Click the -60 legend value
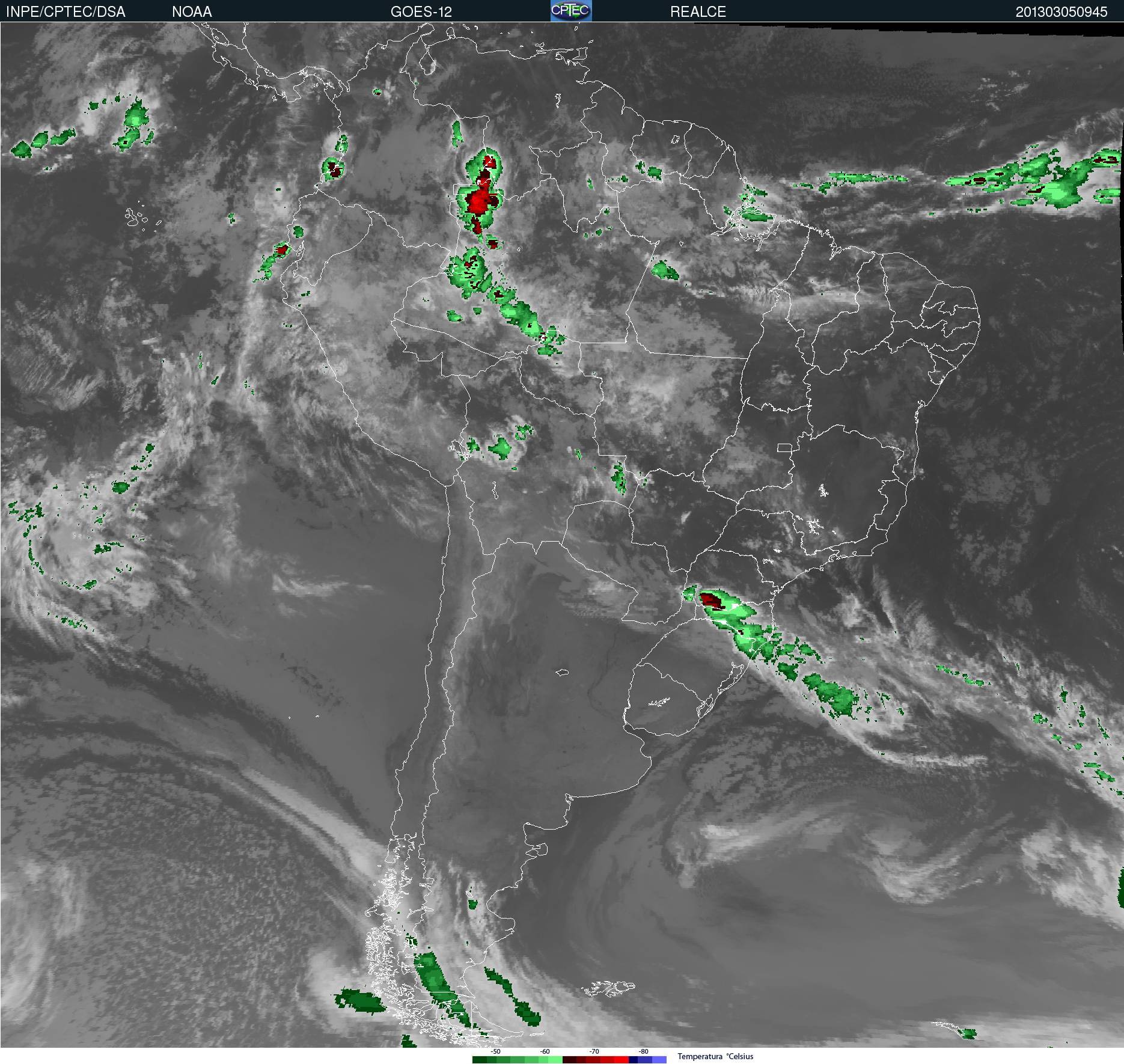 tap(545, 1051)
